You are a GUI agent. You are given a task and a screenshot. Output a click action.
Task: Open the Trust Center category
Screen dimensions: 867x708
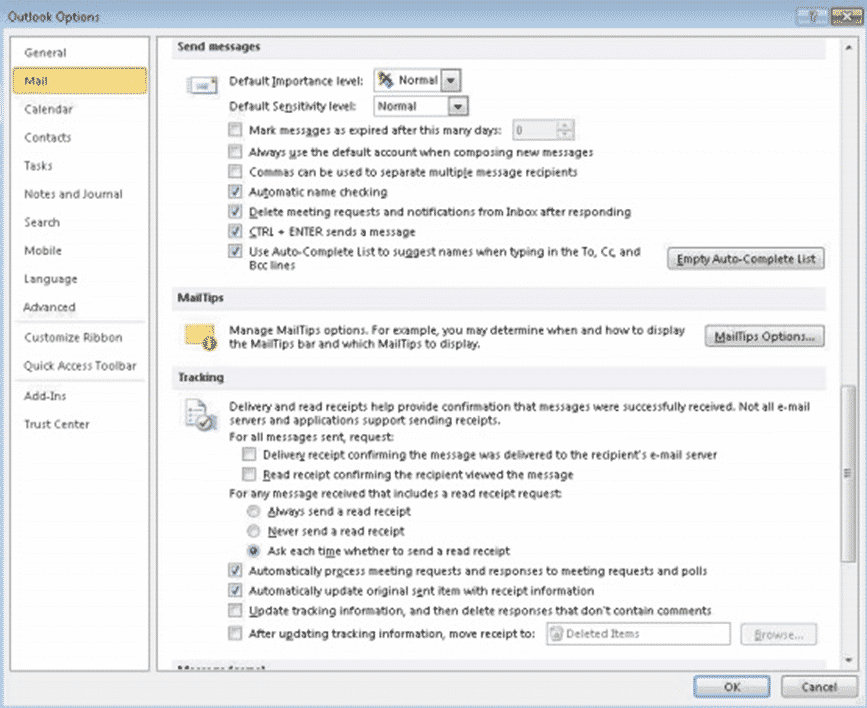pos(80,424)
